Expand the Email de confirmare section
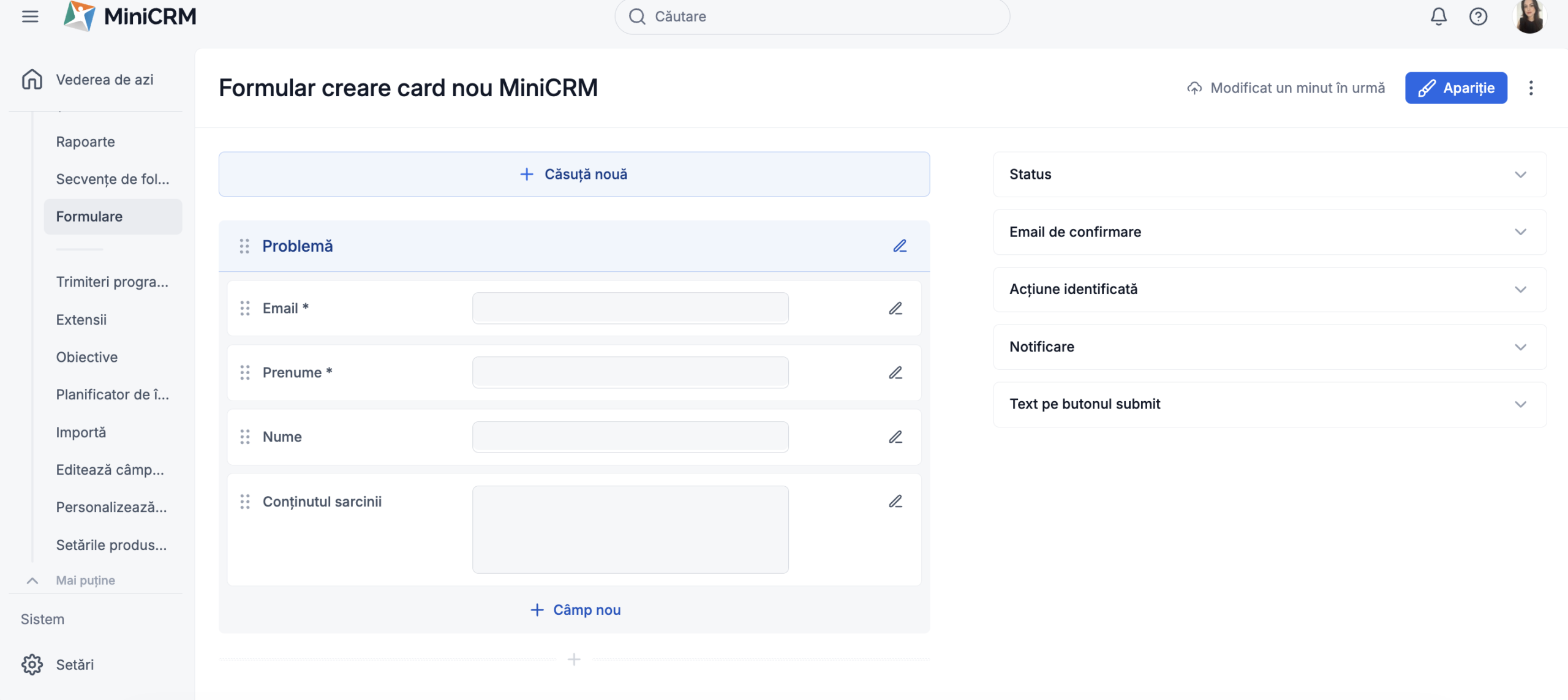 tap(1269, 232)
